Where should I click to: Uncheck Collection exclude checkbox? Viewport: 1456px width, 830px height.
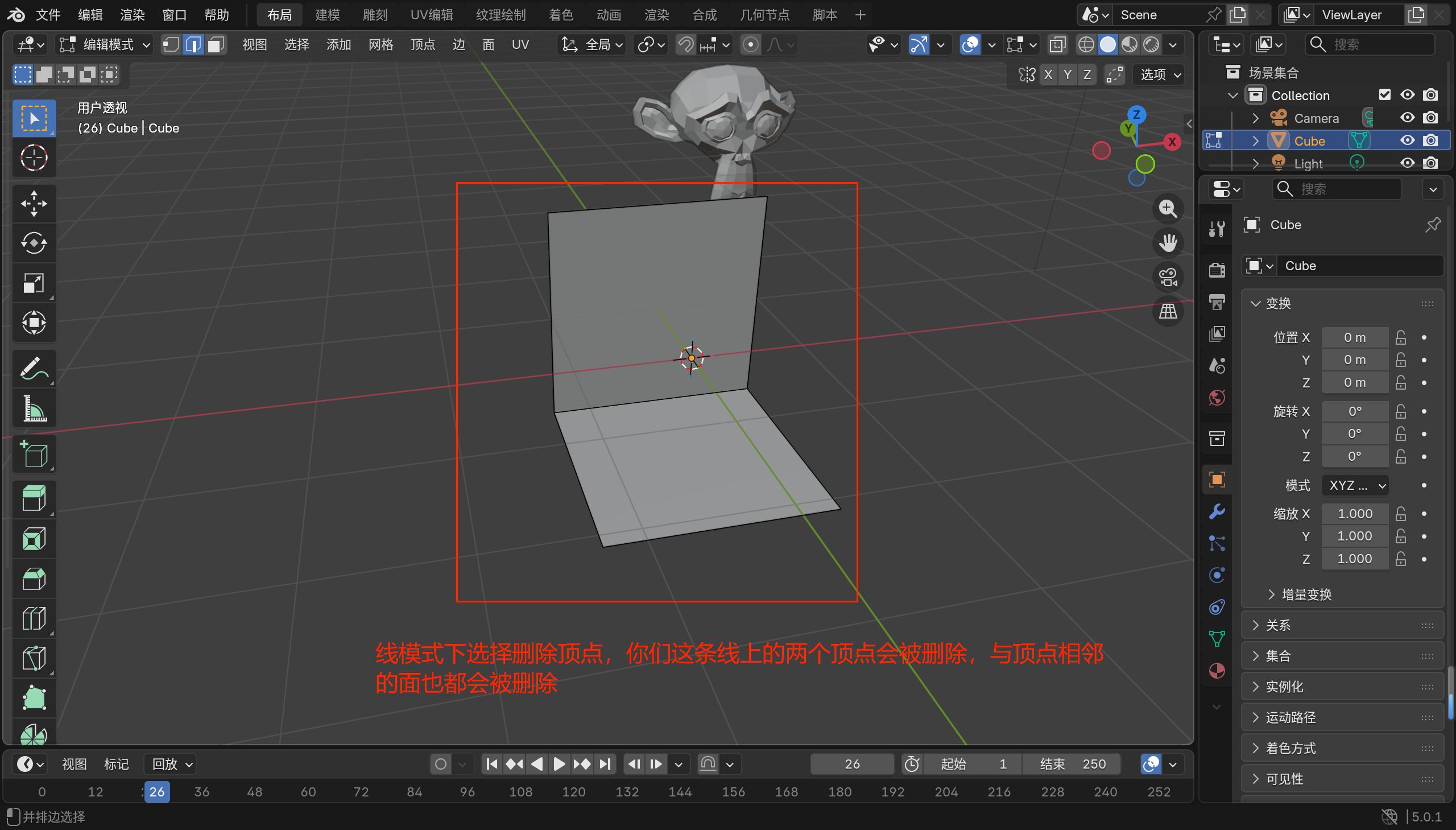click(1384, 95)
